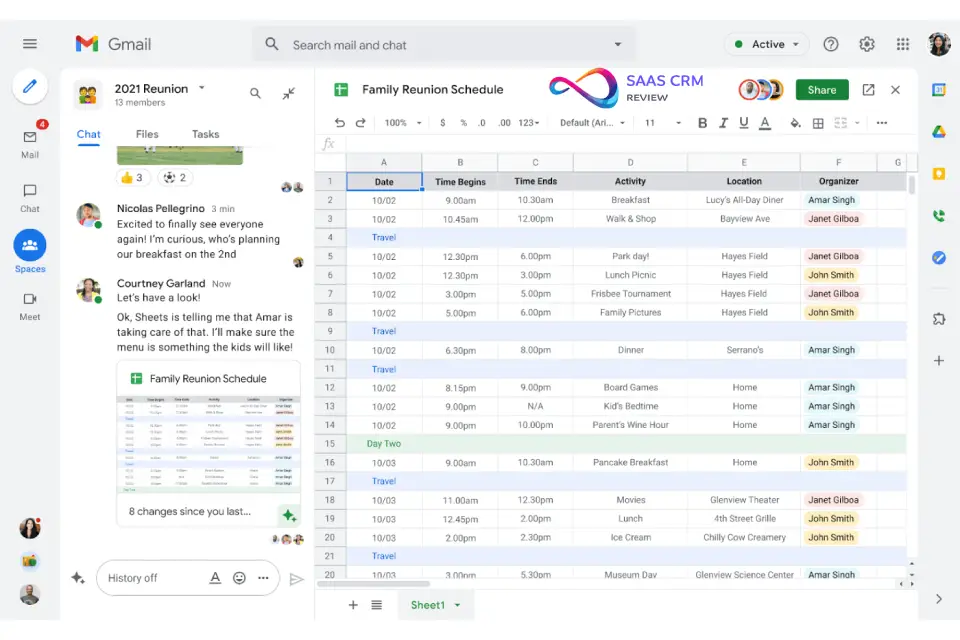Select the fill color paint bucket
960x640 pixels.
(x=796, y=123)
